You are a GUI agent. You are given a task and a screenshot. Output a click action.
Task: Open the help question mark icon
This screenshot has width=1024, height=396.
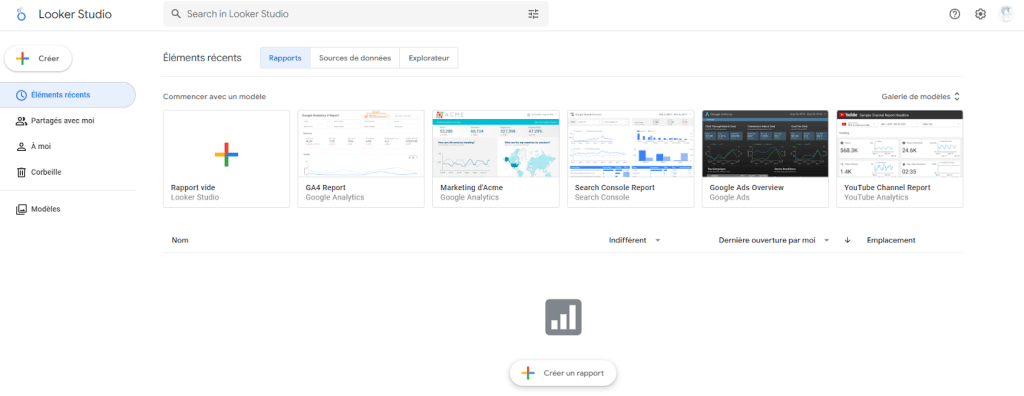point(955,14)
